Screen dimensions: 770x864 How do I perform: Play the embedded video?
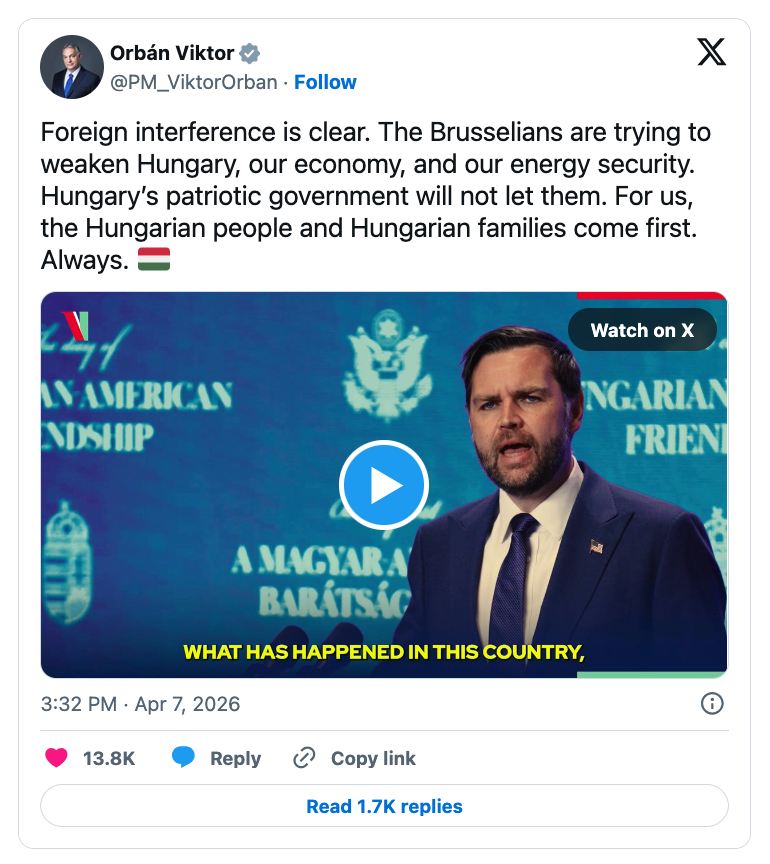[x=384, y=486]
